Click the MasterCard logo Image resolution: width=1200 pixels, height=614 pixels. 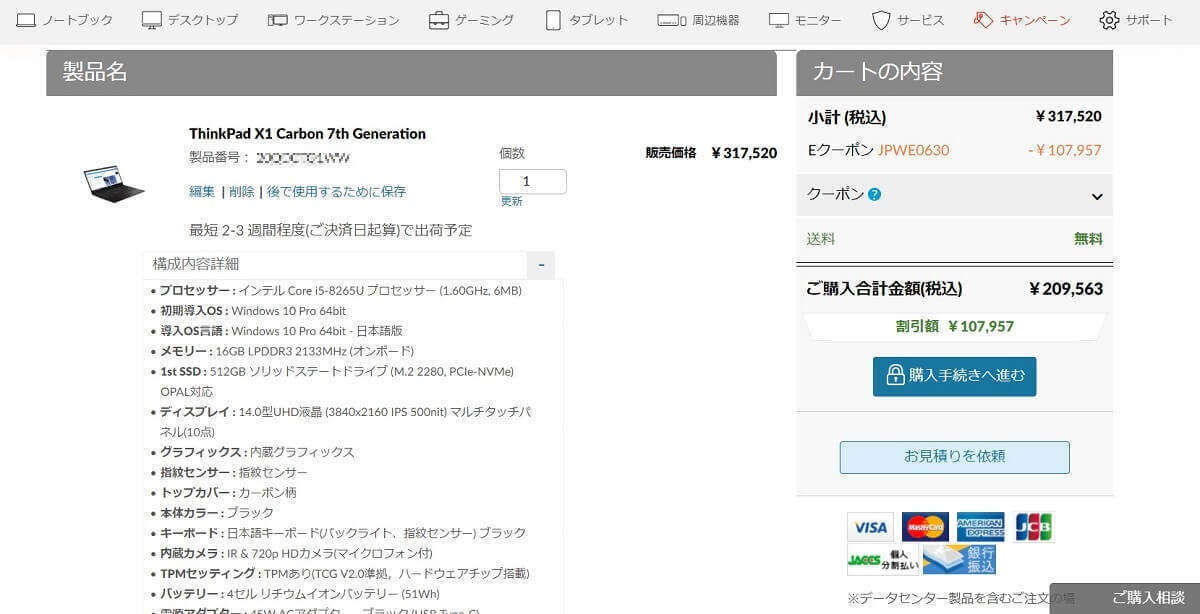tap(925, 527)
